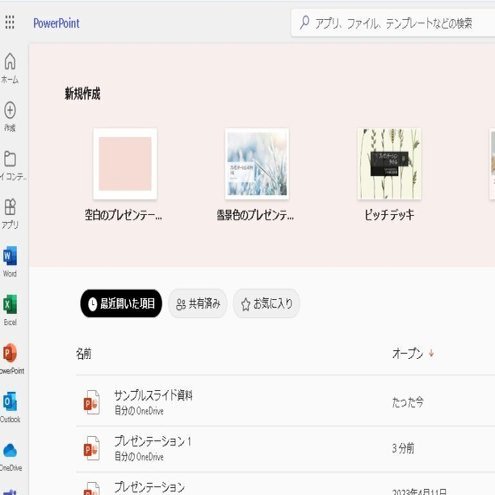Open Outlook from the sidebar
Screen dimensions: 495x495
click(x=10, y=402)
